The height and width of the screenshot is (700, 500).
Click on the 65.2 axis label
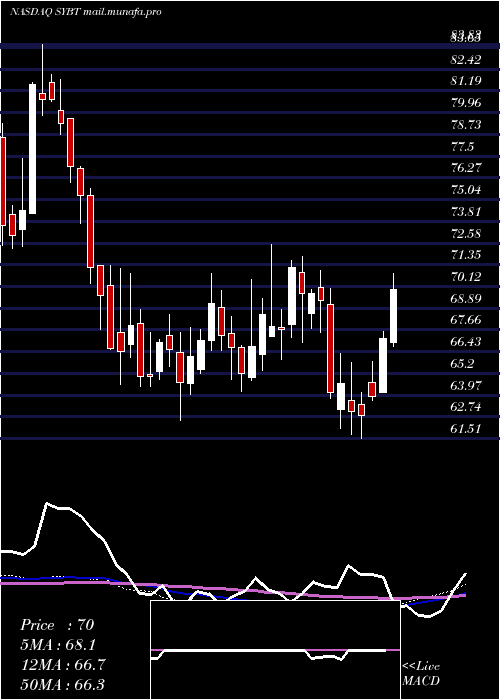462,363
